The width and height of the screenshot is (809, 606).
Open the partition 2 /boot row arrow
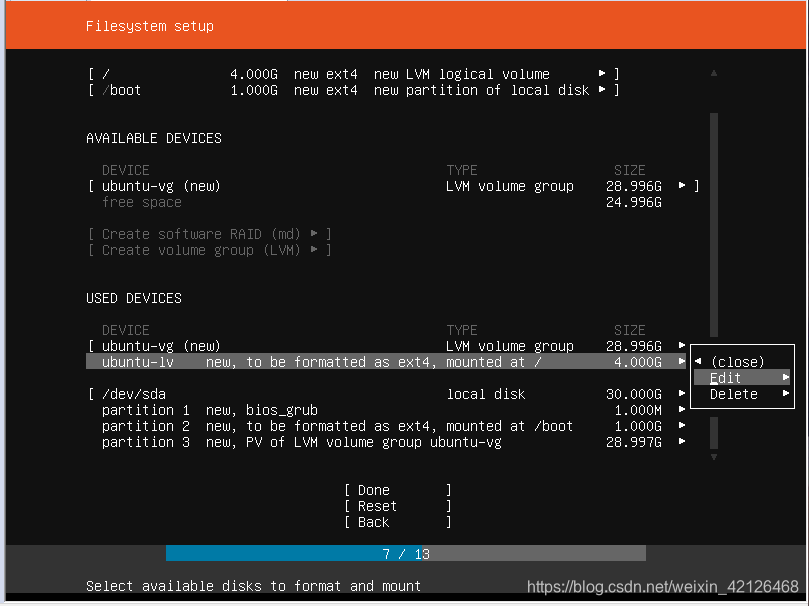point(682,425)
